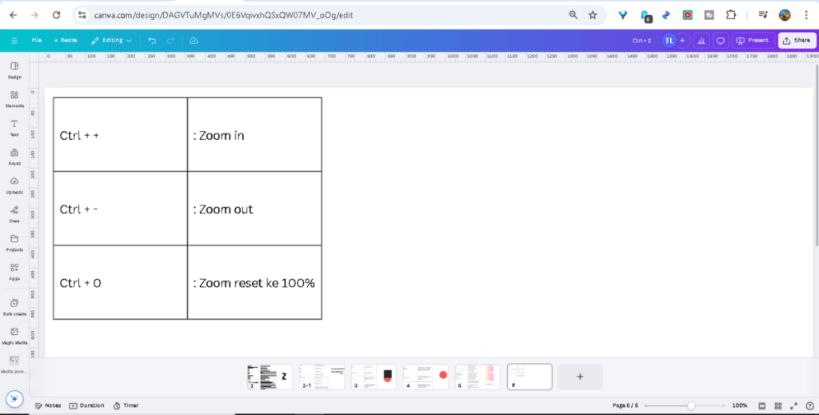The height and width of the screenshot is (415, 819).
Task: Go back in browser history
Action: click(x=13, y=15)
